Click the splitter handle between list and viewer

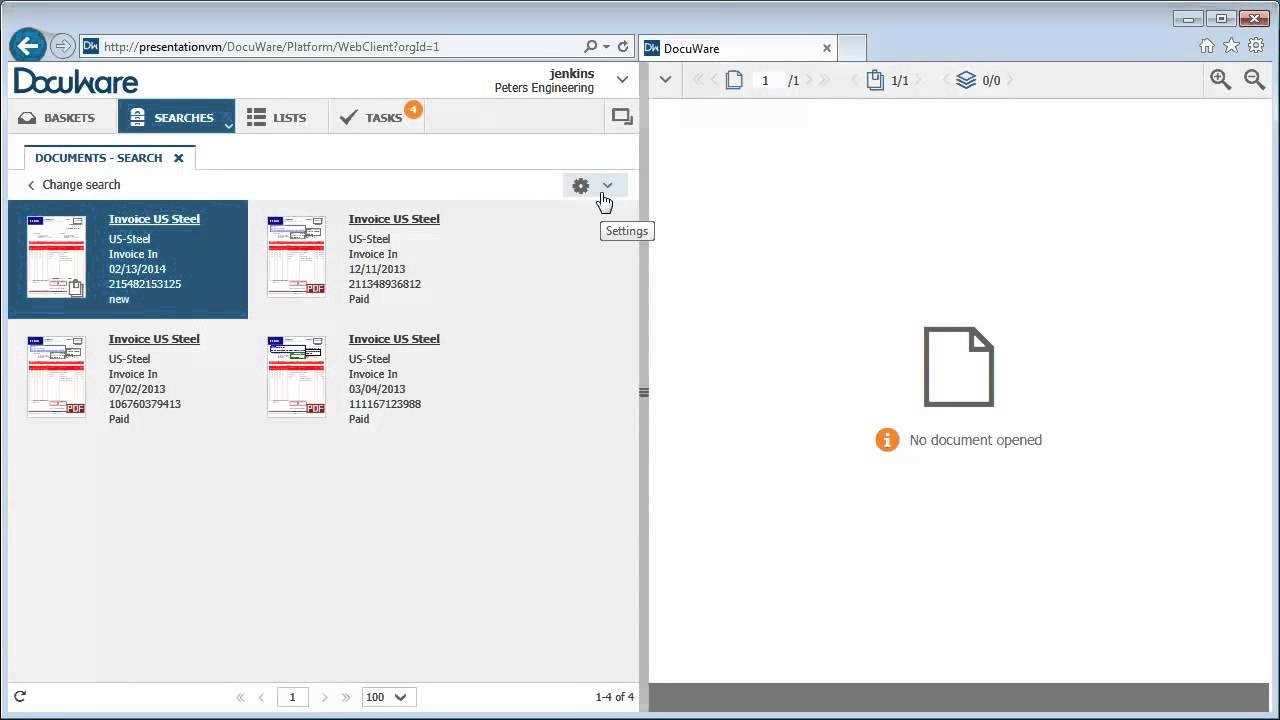643,393
